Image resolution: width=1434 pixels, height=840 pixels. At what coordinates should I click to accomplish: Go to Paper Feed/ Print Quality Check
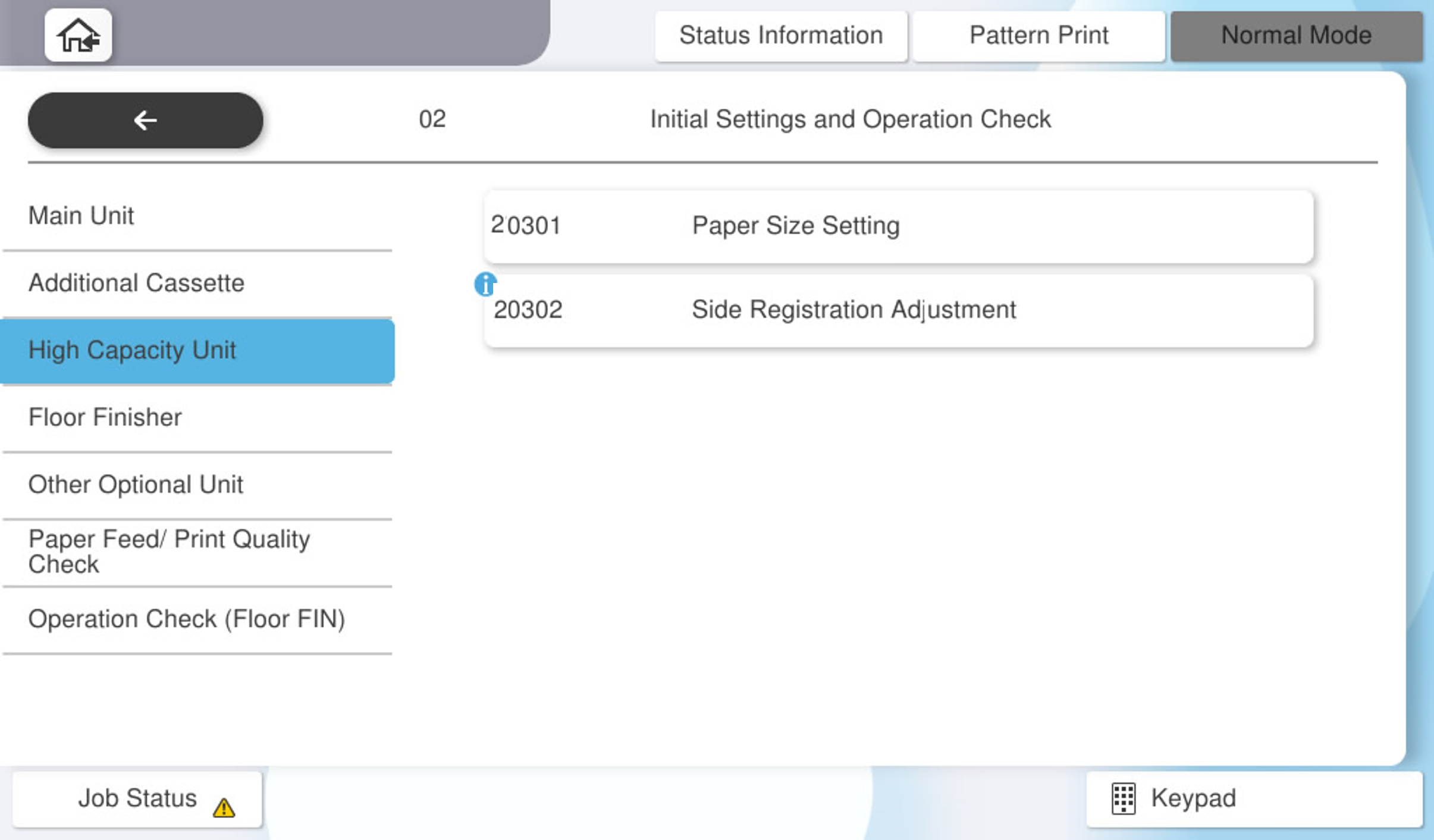[x=196, y=552]
